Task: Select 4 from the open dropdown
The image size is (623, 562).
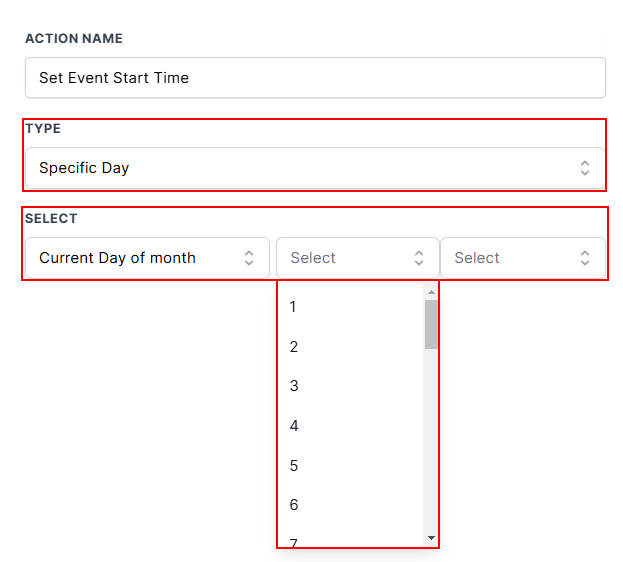Action: [294, 426]
